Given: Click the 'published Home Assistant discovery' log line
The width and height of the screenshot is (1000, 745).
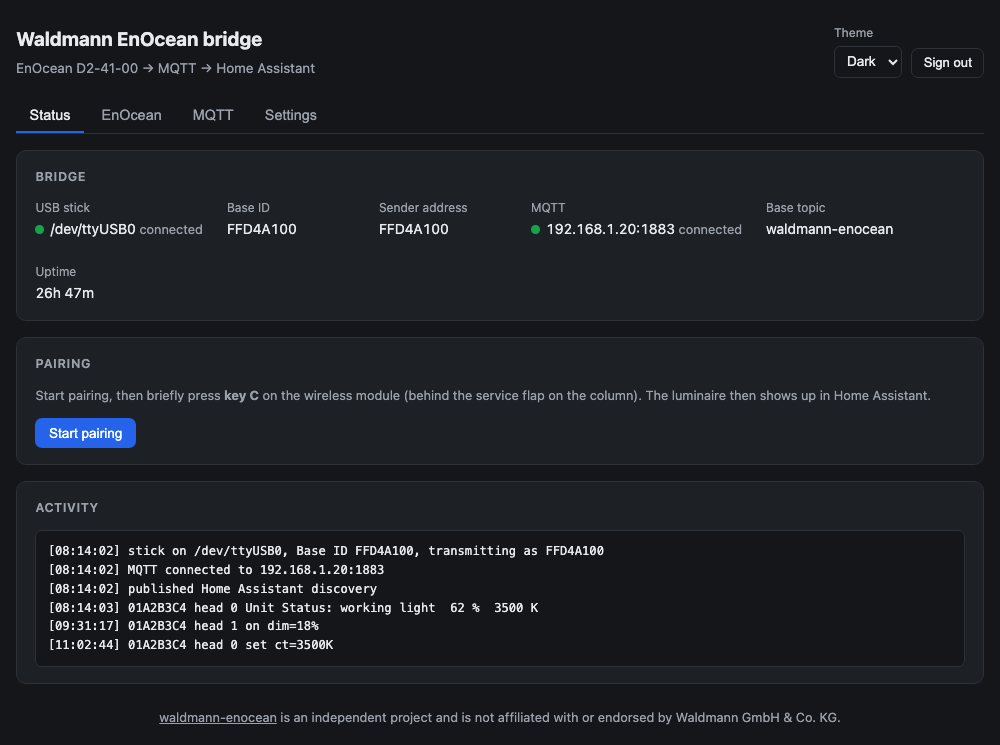Looking at the screenshot, I should [x=213, y=588].
